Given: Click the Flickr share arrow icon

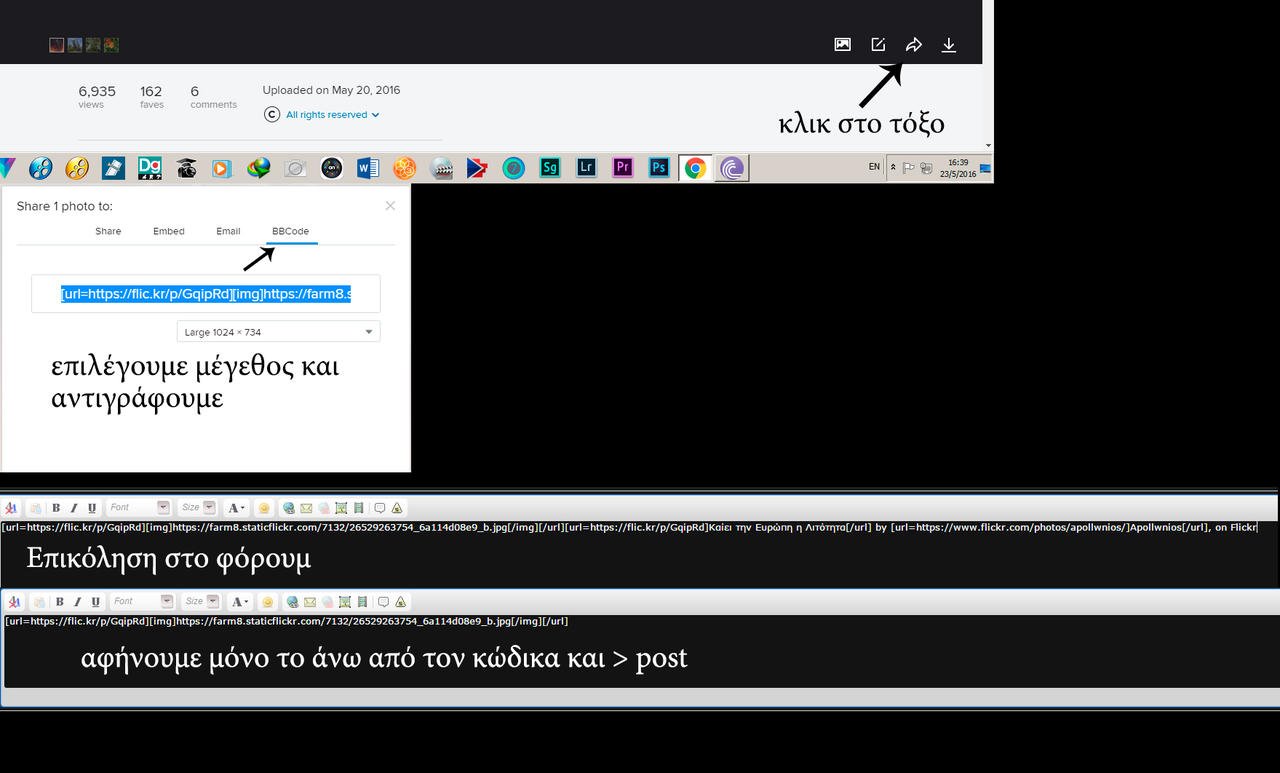Looking at the screenshot, I should (x=913, y=44).
